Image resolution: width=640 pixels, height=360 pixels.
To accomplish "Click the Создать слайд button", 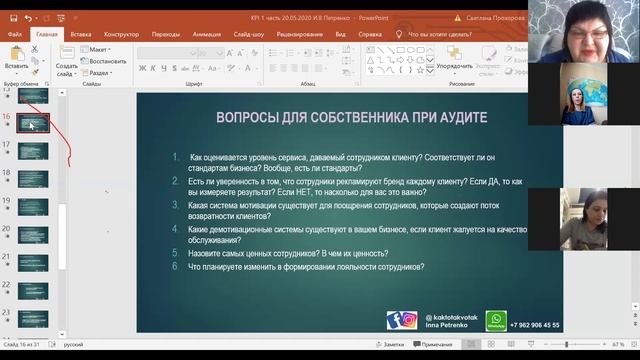I will pyautogui.click(x=66, y=61).
